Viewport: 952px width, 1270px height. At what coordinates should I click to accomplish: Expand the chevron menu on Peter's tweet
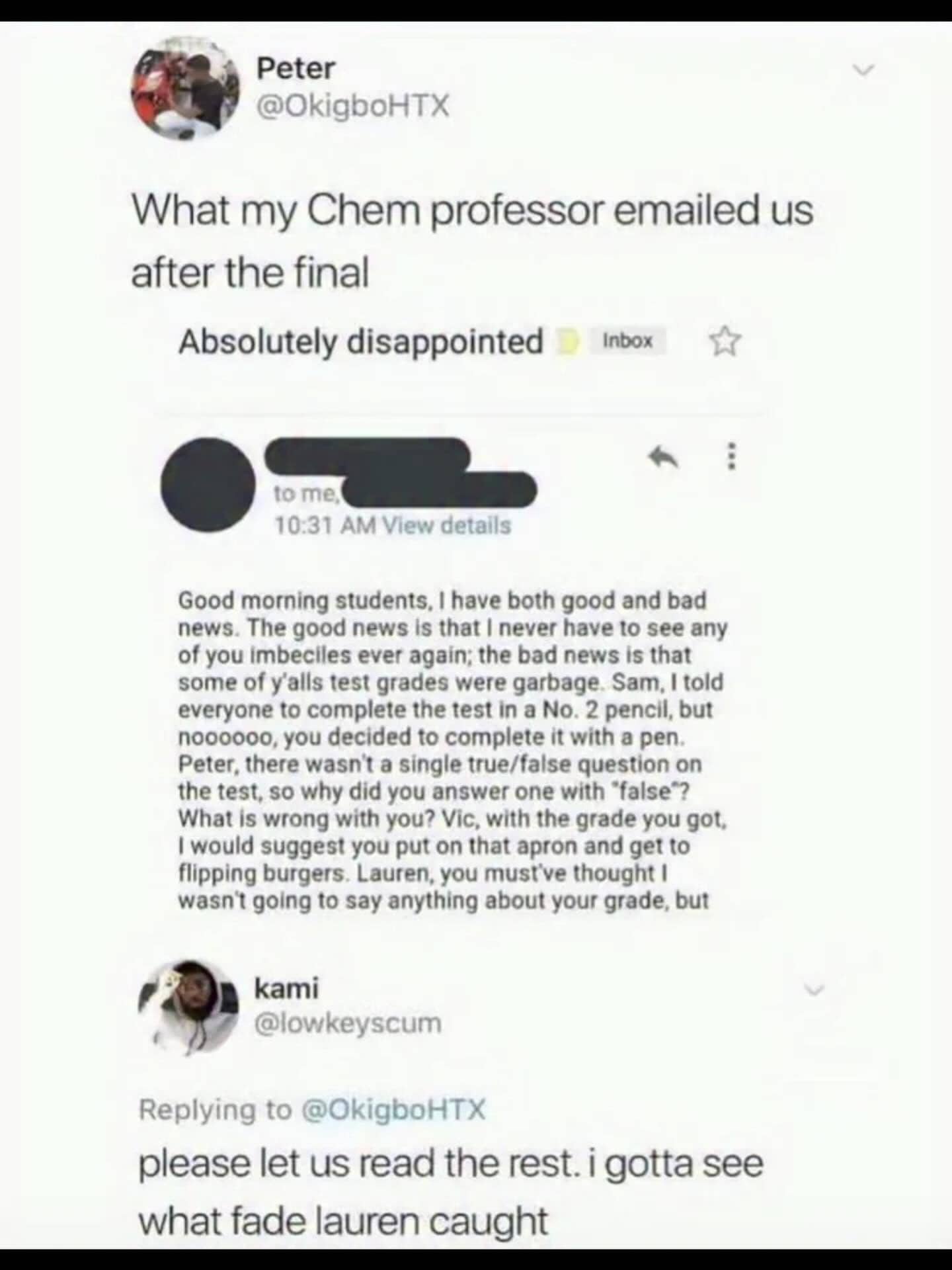pos(863,69)
